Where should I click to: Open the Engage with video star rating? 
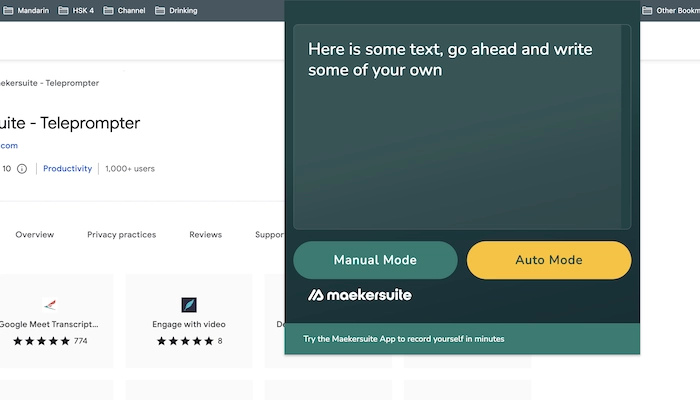(185, 341)
